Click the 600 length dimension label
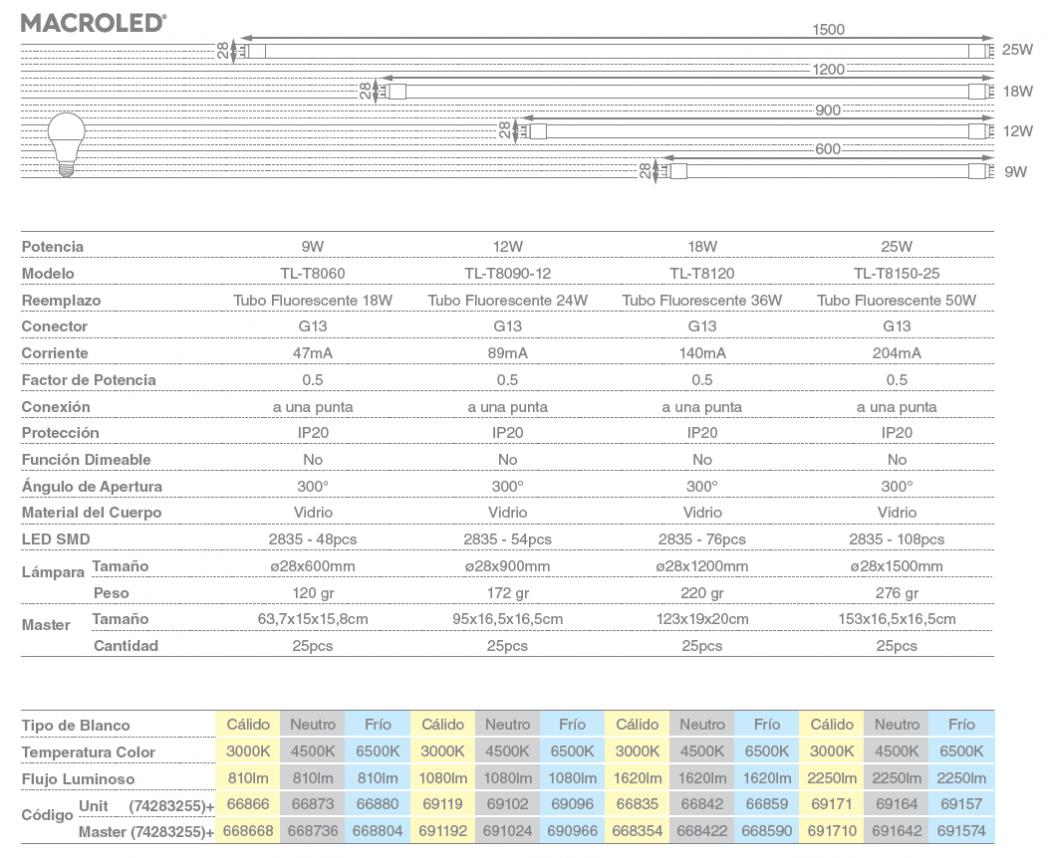 click(828, 149)
